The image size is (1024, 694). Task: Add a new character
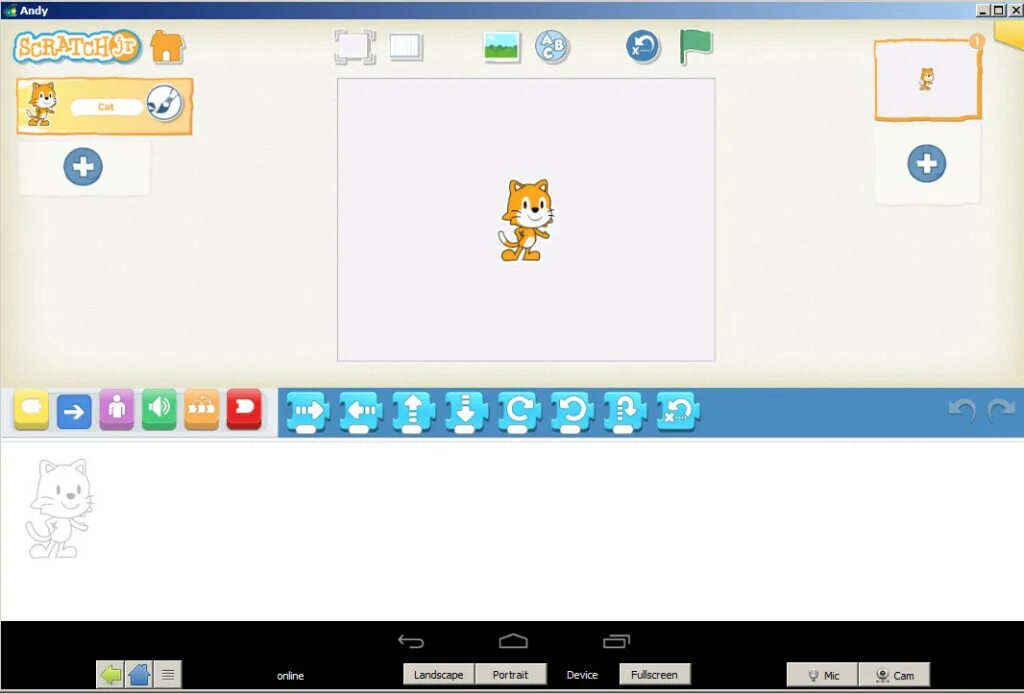pos(83,166)
